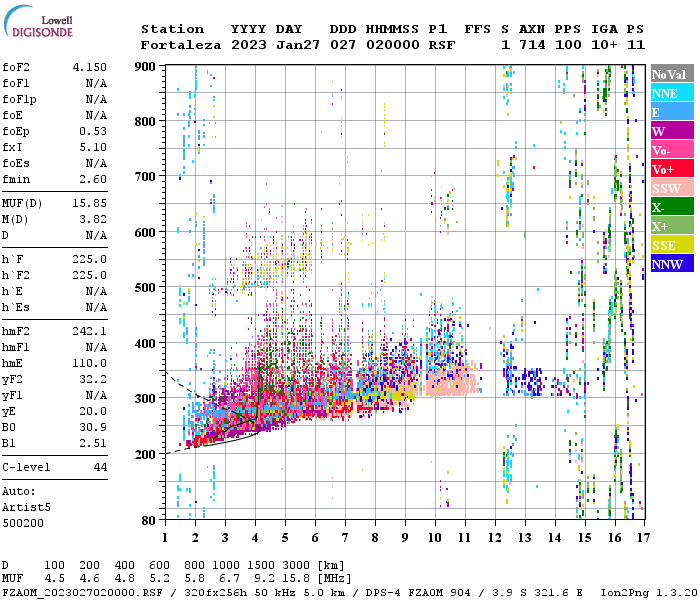
Task: Click the 10 tick on frequency axis
Action: point(434,538)
